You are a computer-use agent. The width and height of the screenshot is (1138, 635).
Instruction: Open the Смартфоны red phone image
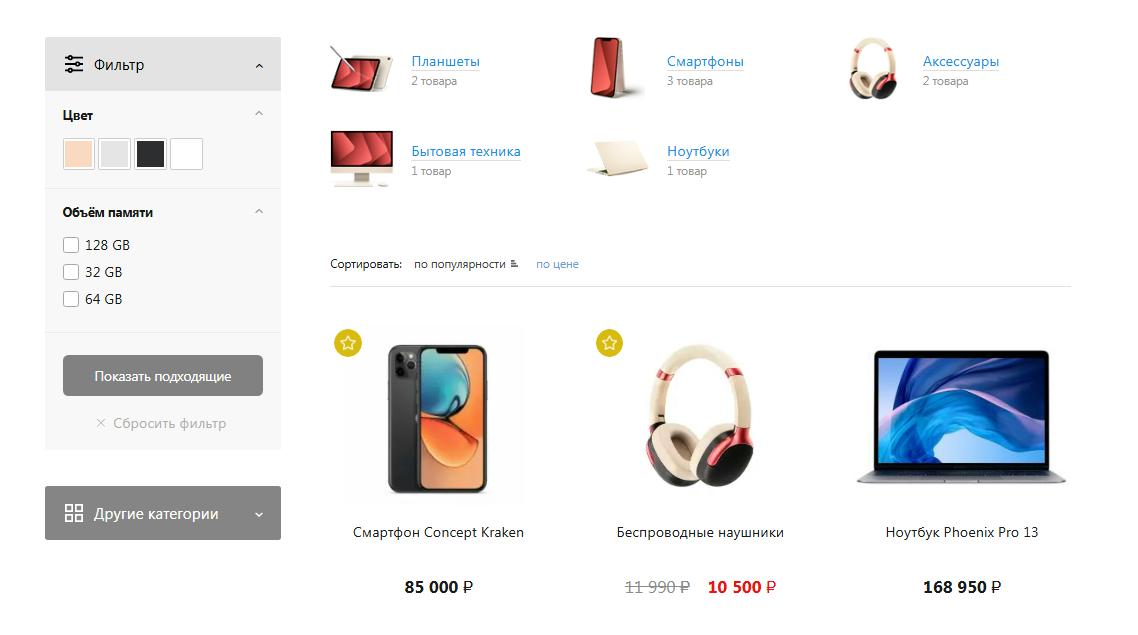[x=613, y=67]
